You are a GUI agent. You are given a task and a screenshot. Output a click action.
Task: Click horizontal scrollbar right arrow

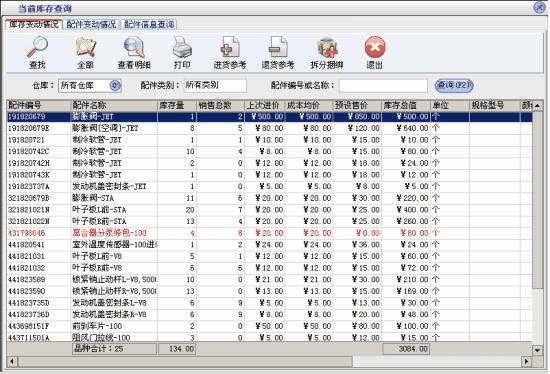(x=526, y=361)
